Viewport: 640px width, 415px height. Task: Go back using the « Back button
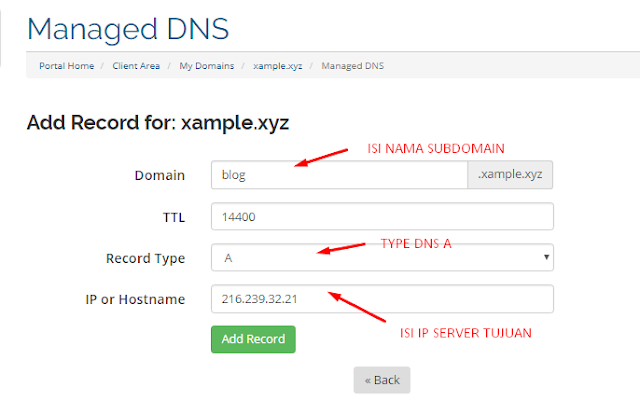click(x=382, y=380)
